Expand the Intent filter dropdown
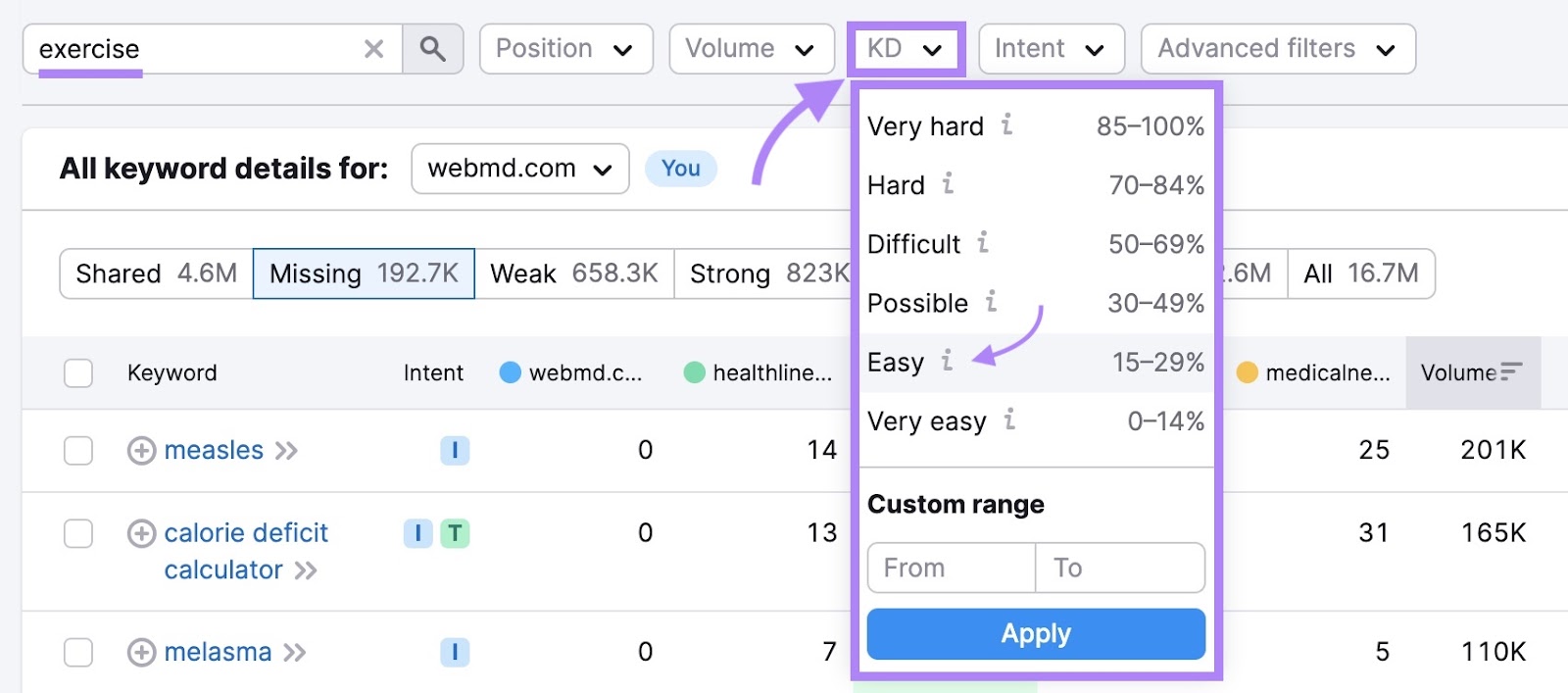 coord(1051,48)
